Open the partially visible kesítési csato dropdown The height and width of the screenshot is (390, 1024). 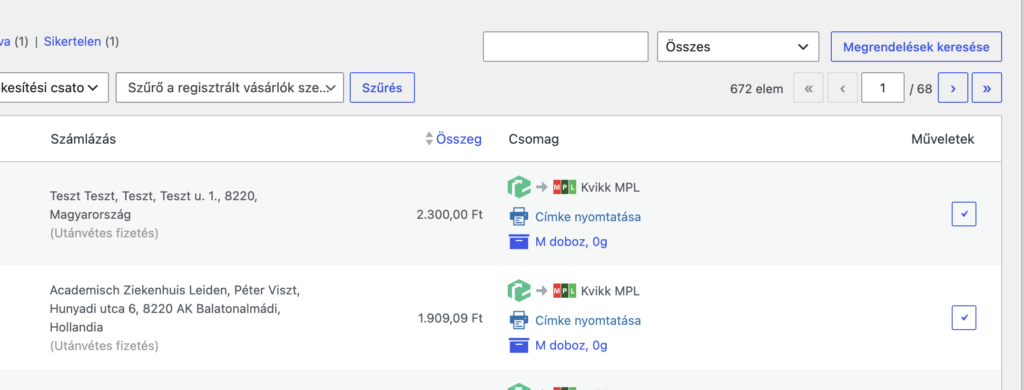(x=54, y=88)
